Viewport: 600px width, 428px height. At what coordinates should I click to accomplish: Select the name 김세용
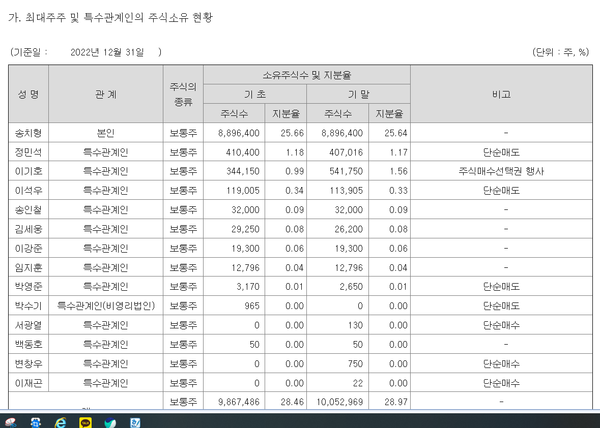pos(28,229)
